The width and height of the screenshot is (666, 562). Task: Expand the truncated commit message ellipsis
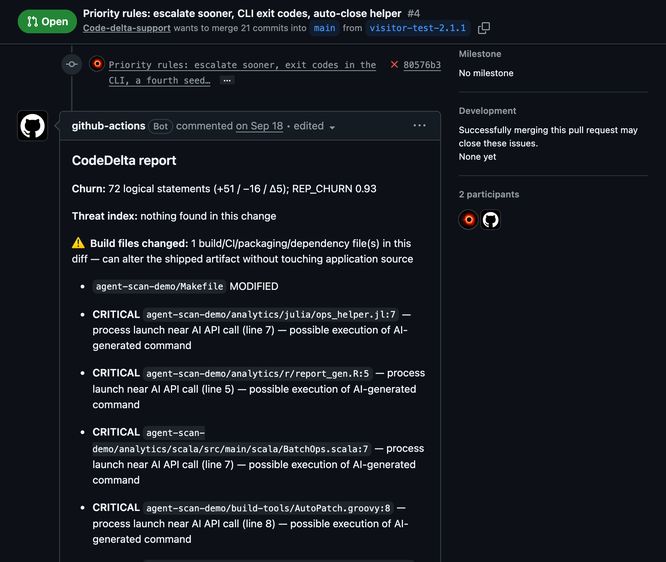pos(227,80)
